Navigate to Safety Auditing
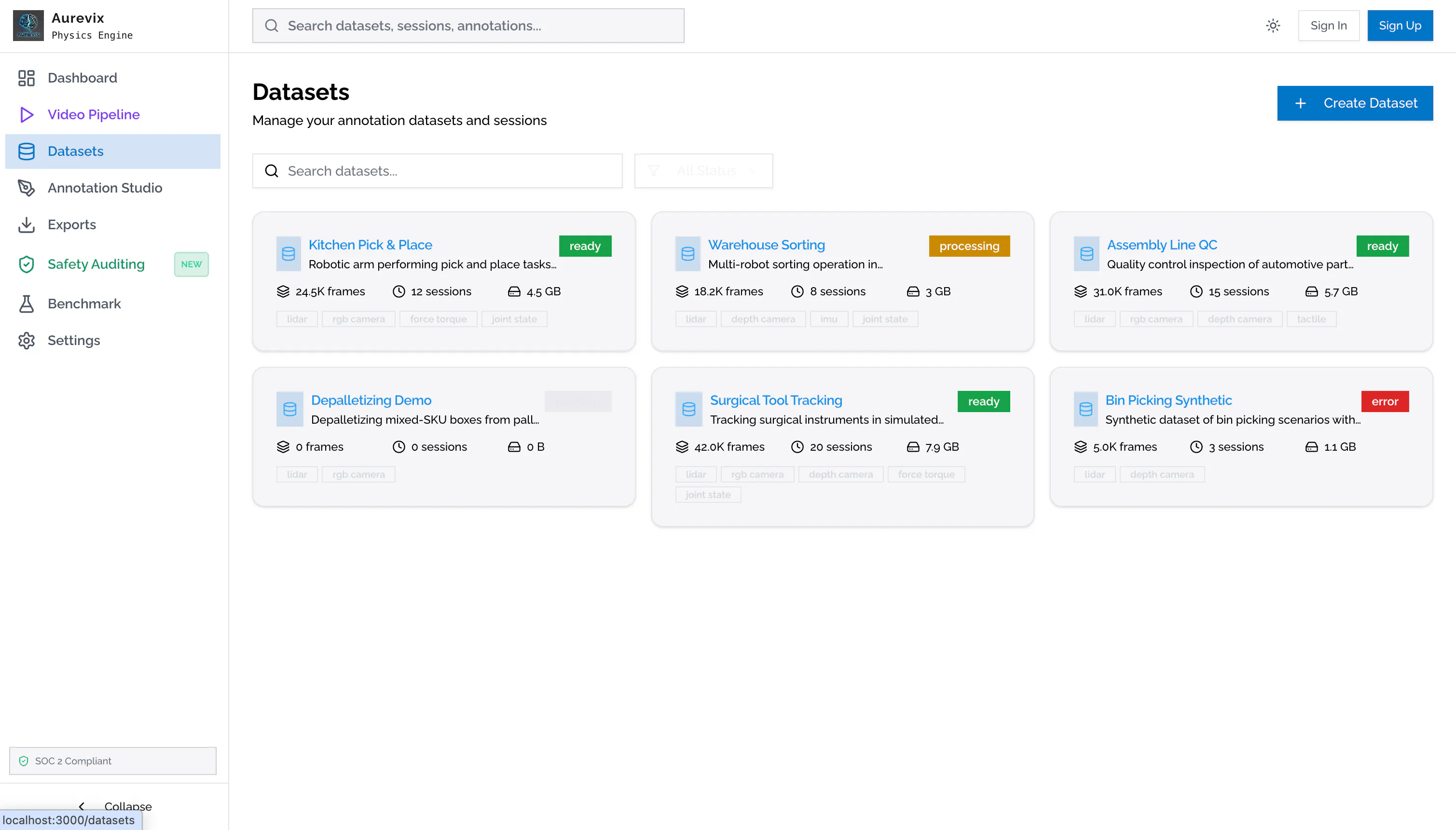 point(113,264)
